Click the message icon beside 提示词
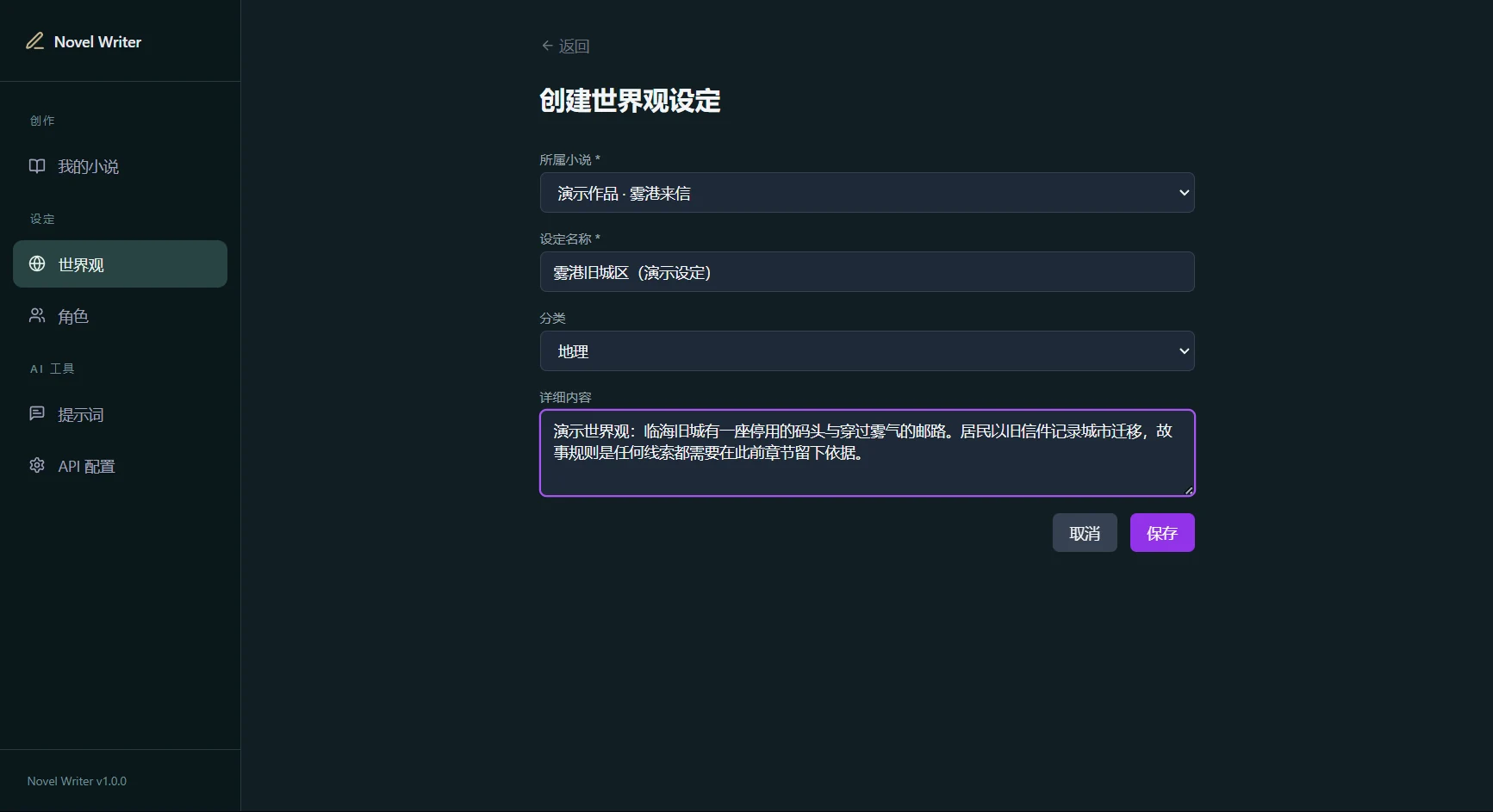The height and width of the screenshot is (812, 1493). (37, 414)
